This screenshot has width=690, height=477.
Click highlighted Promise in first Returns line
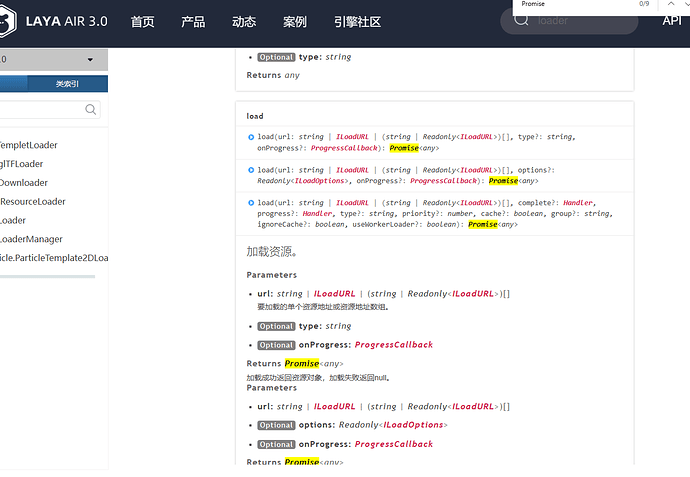point(301,363)
